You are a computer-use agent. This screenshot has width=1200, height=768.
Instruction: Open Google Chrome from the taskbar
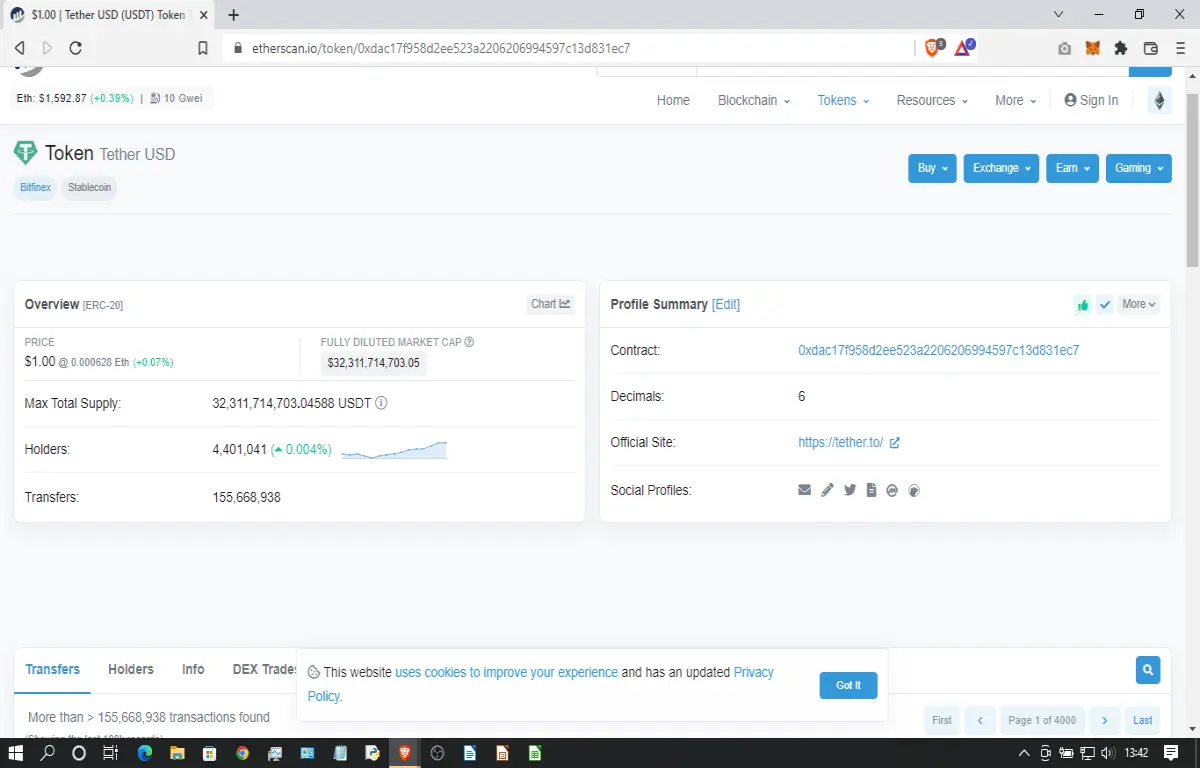pyautogui.click(x=242, y=753)
